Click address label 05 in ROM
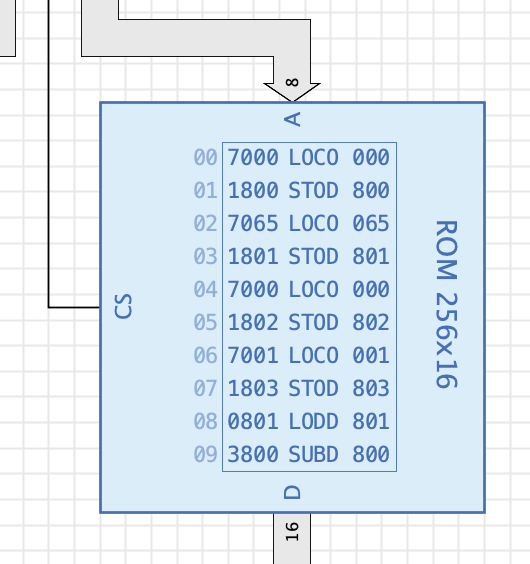Screen dimensions: 530x564 [205, 322]
